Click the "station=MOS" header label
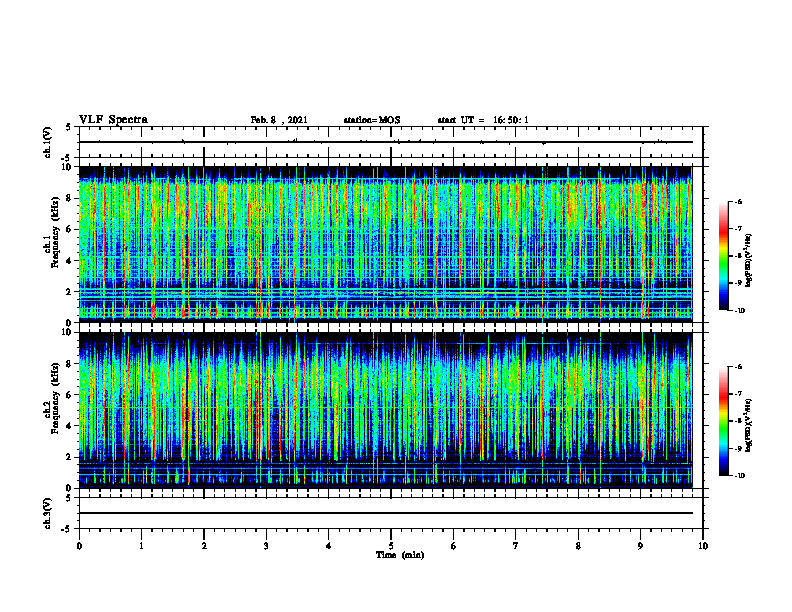This screenshot has height=612, width=792. [x=372, y=120]
